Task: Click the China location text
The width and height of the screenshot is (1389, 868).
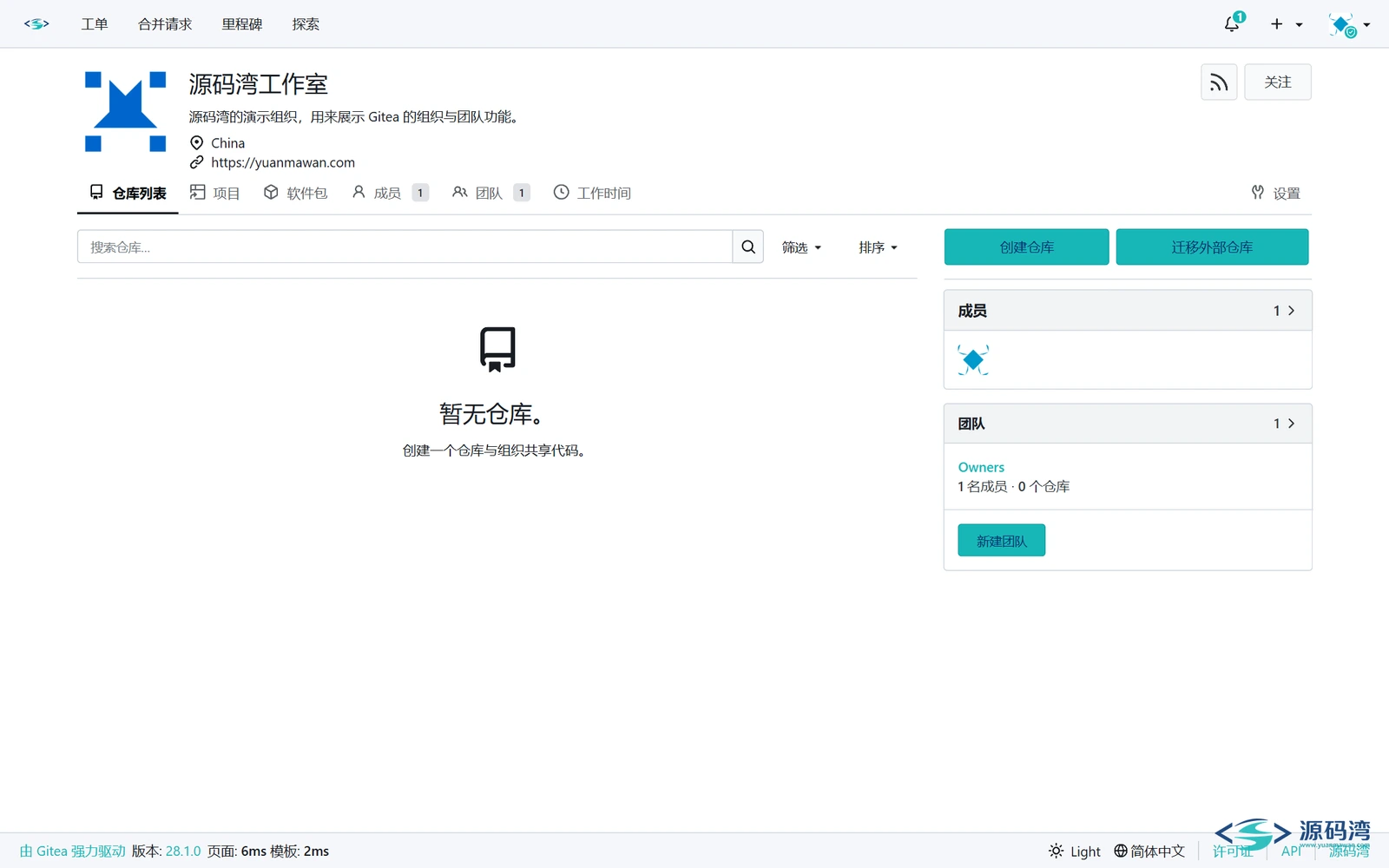Action: (228, 143)
